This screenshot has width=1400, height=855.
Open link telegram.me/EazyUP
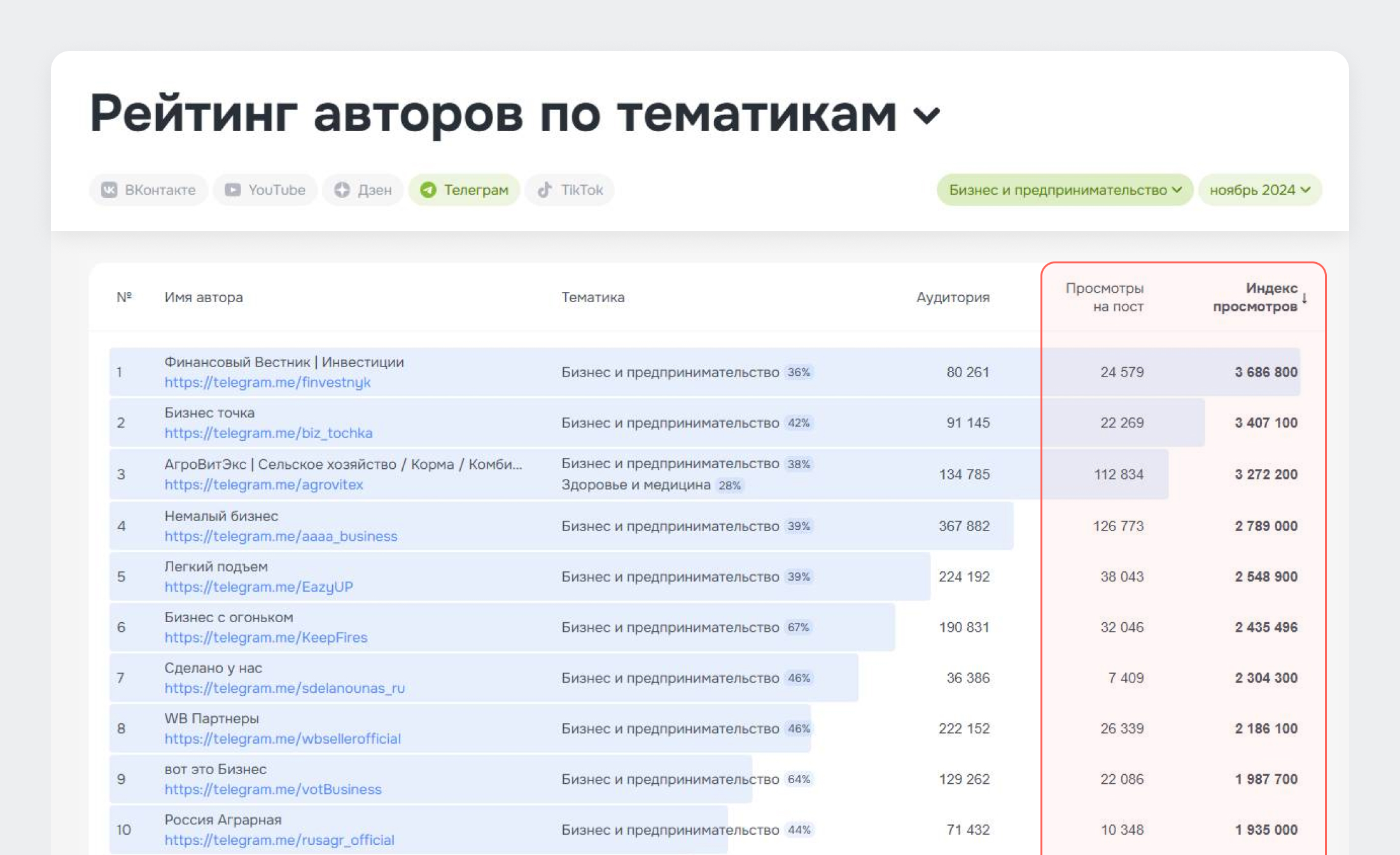[x=258, y=587]
